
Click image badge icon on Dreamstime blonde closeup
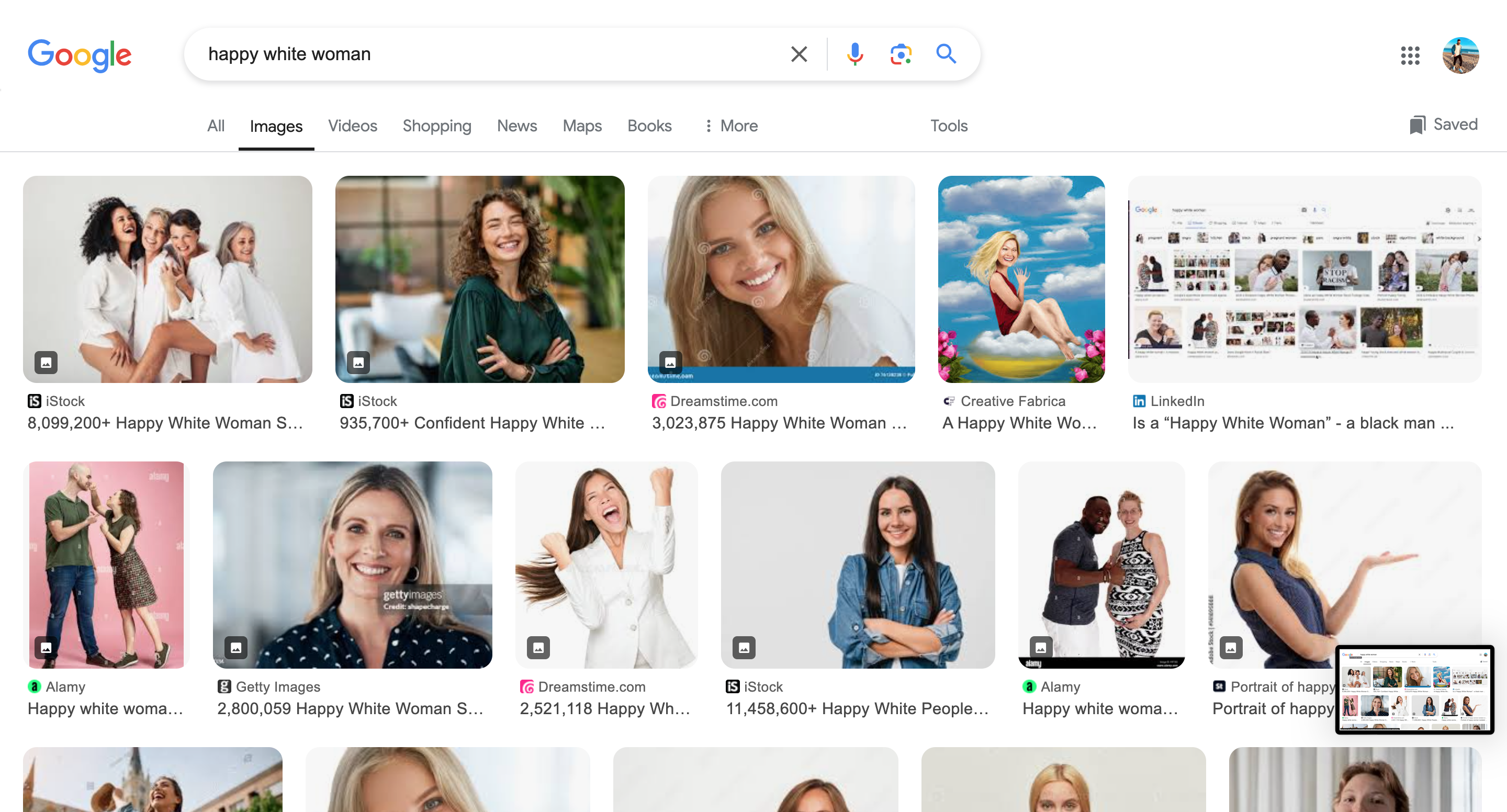(670, 362)
